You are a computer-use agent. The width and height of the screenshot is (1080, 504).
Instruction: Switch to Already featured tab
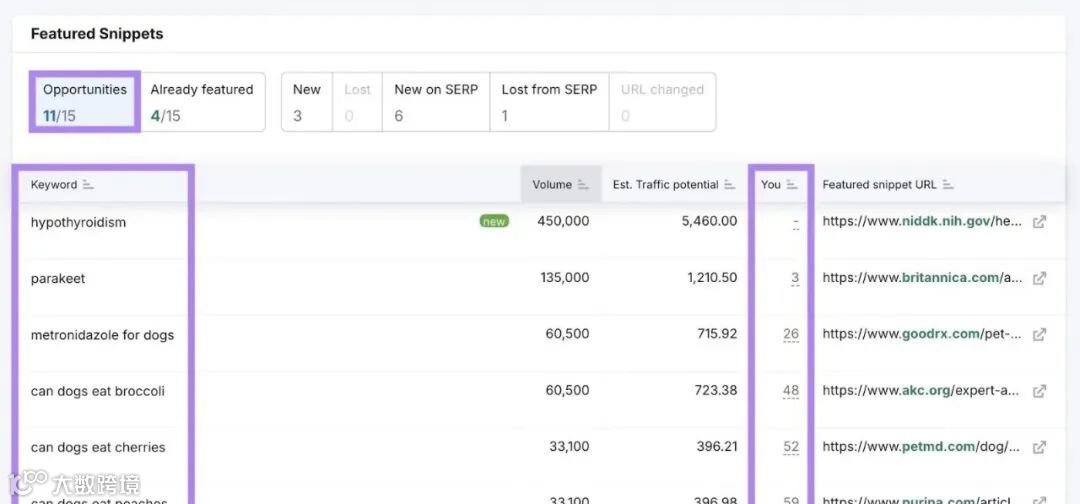[202, 102]
